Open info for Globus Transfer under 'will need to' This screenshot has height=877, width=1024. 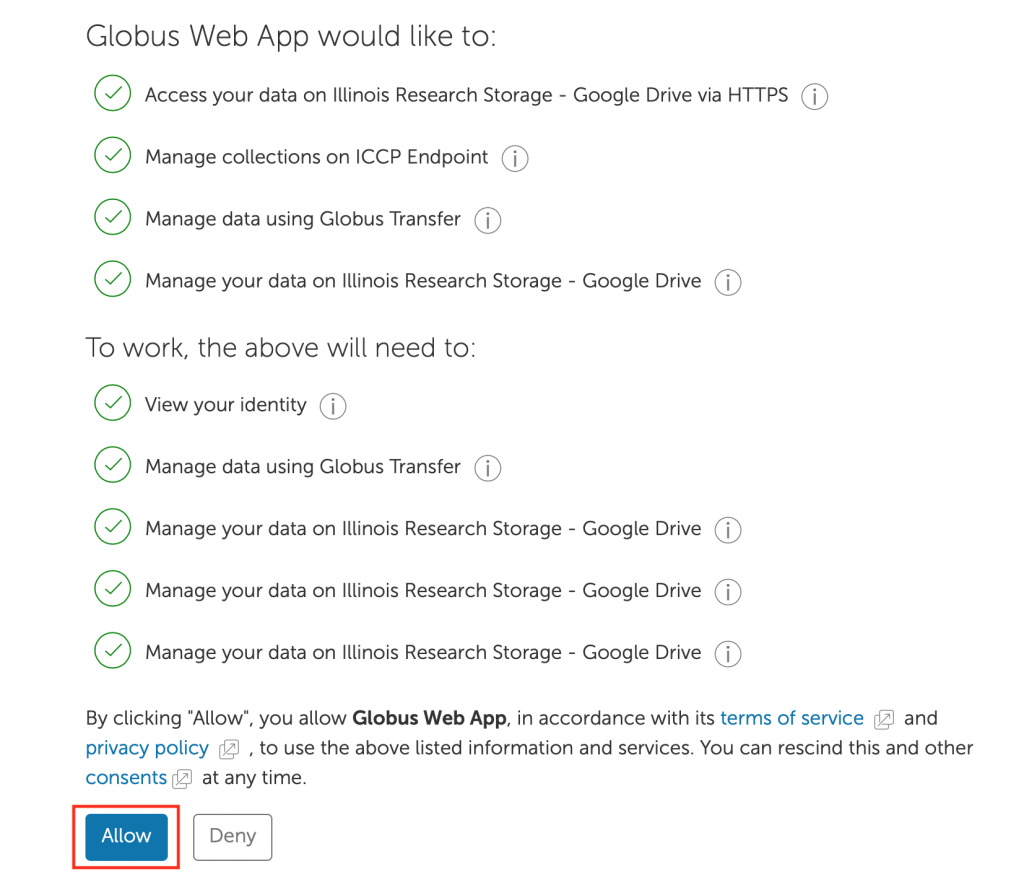487,468
